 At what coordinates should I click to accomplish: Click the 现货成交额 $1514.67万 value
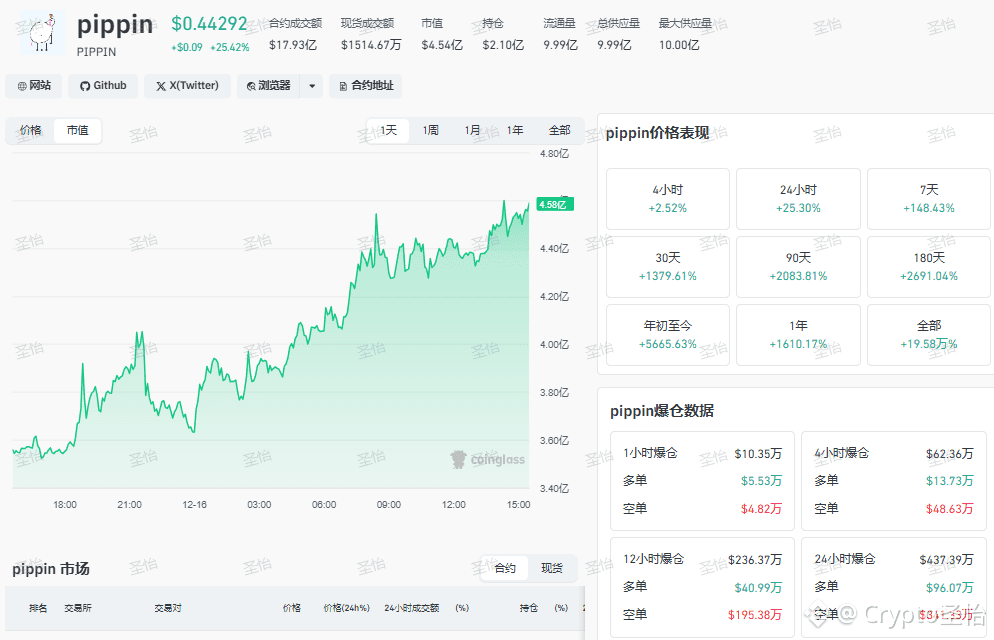click(371, 45)
